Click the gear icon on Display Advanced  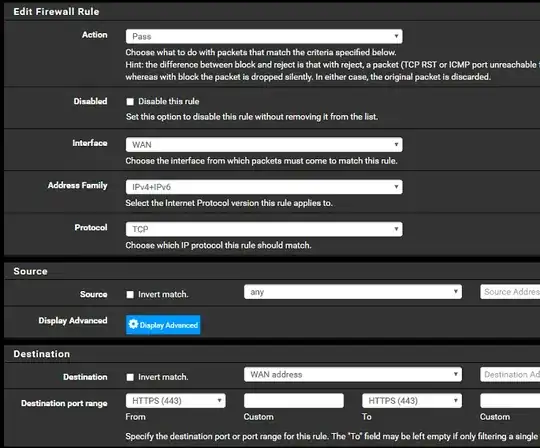133,324
